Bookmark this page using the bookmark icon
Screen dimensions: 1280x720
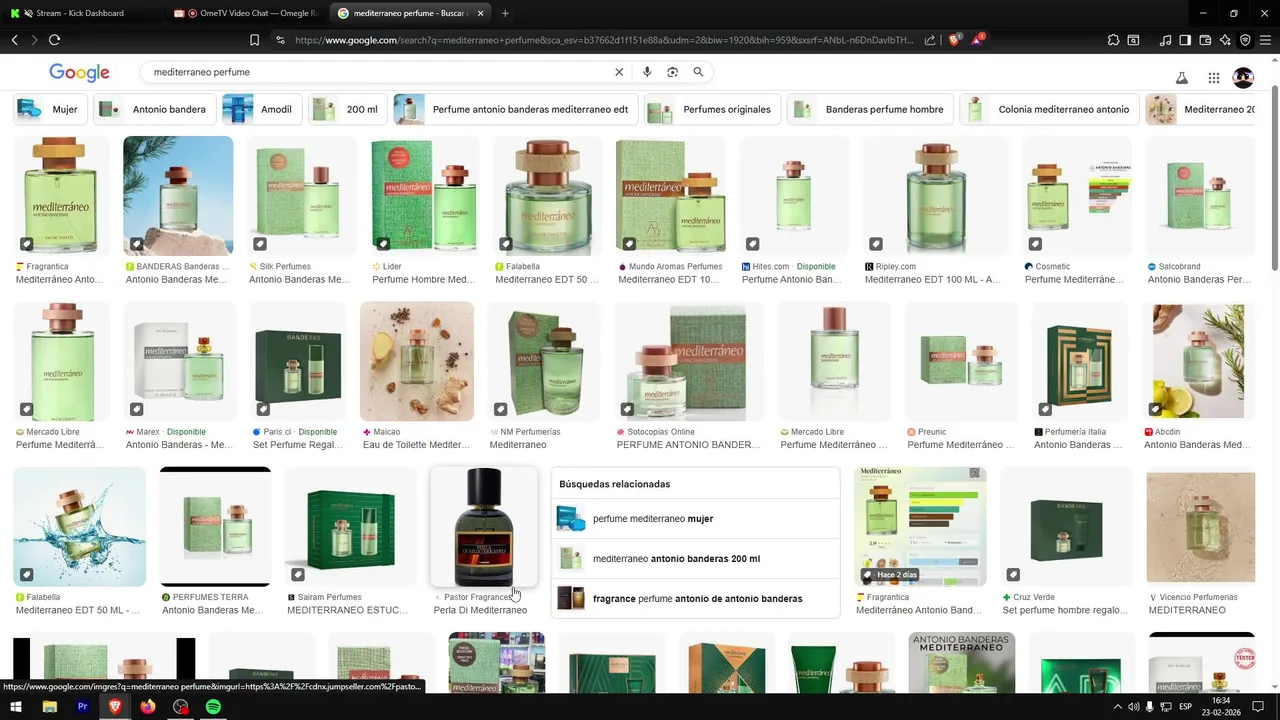[254, 40]
